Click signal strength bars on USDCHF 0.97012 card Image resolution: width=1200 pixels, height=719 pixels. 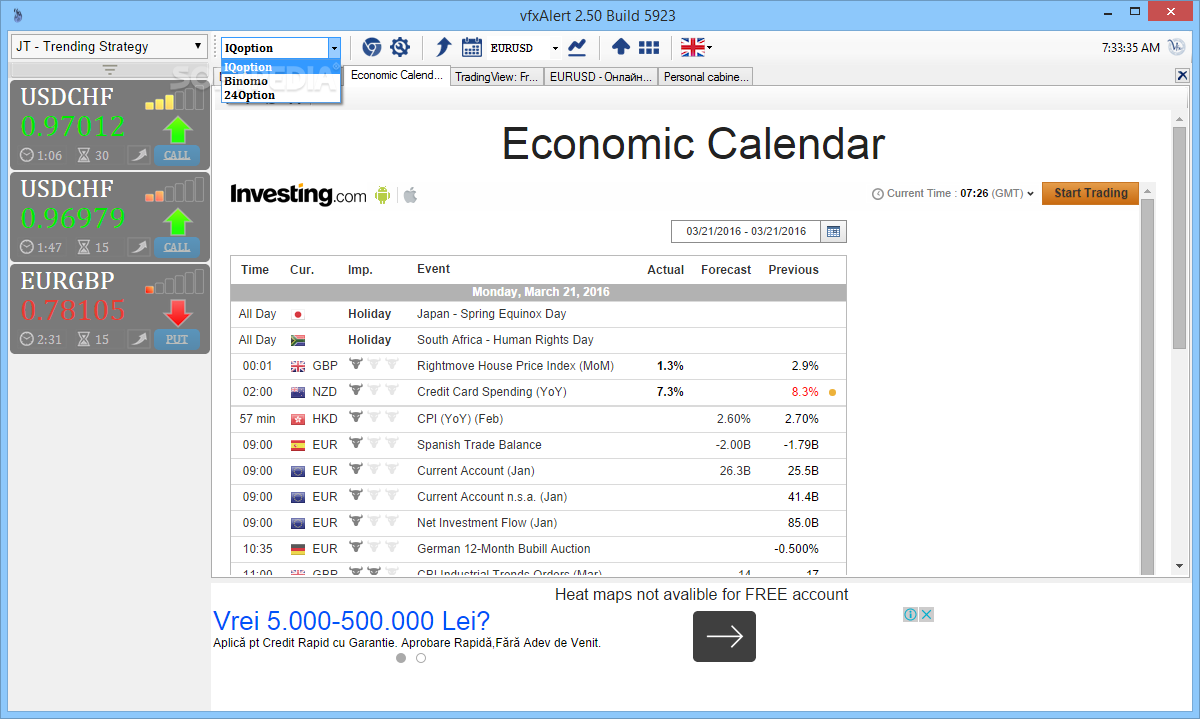click(175, 101)
